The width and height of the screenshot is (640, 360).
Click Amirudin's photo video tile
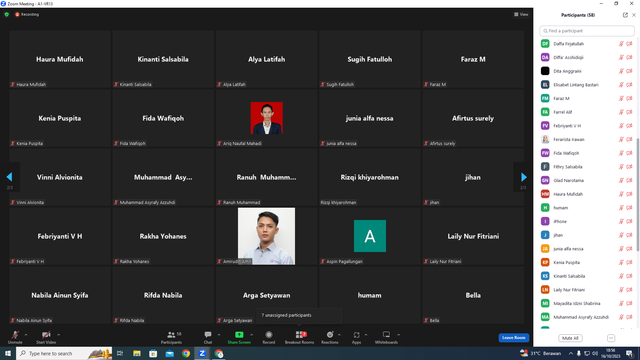(267, 236)
